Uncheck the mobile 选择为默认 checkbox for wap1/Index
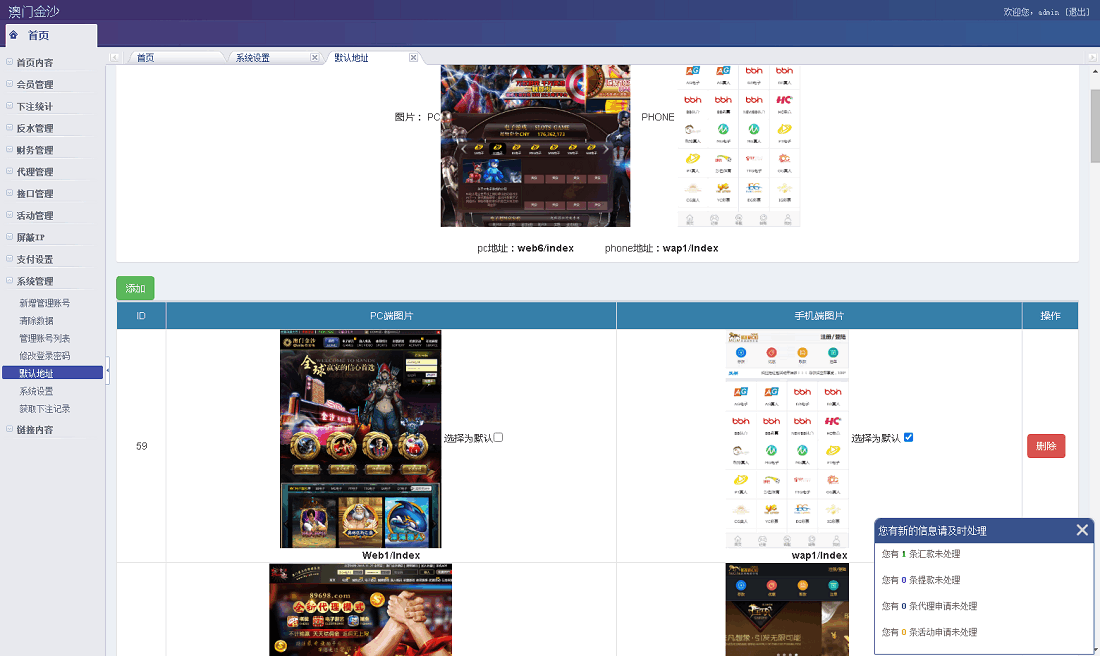The width and height of the screenshot is (1100, 656). click(x=908, y=438)
